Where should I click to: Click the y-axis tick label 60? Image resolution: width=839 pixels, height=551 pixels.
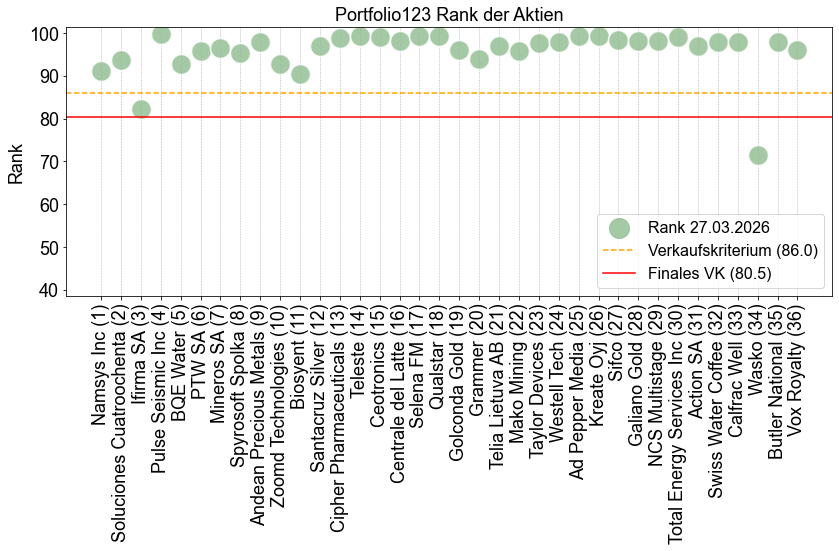click(x=47, y=205)
